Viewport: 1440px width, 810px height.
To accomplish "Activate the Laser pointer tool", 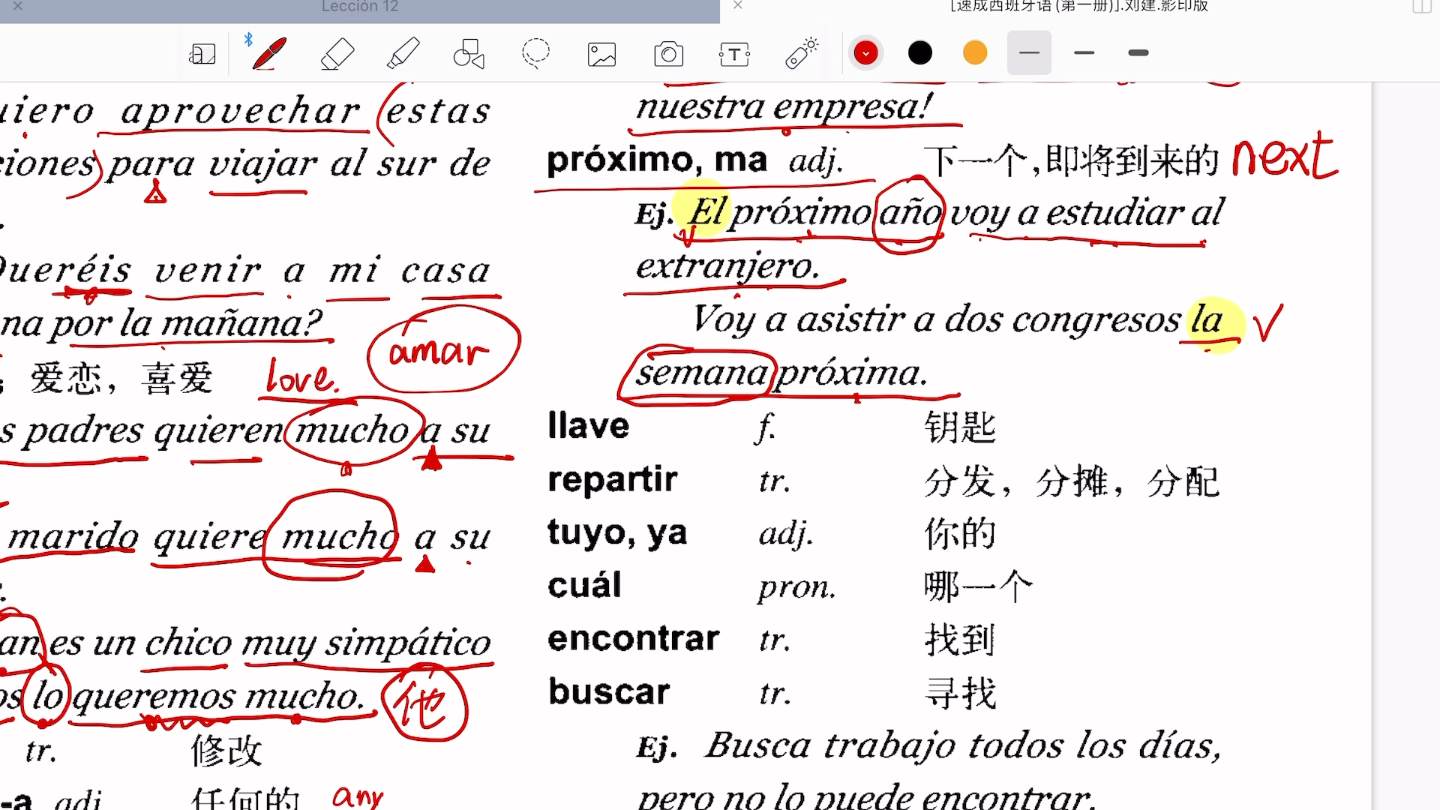I will coord(802,53).
